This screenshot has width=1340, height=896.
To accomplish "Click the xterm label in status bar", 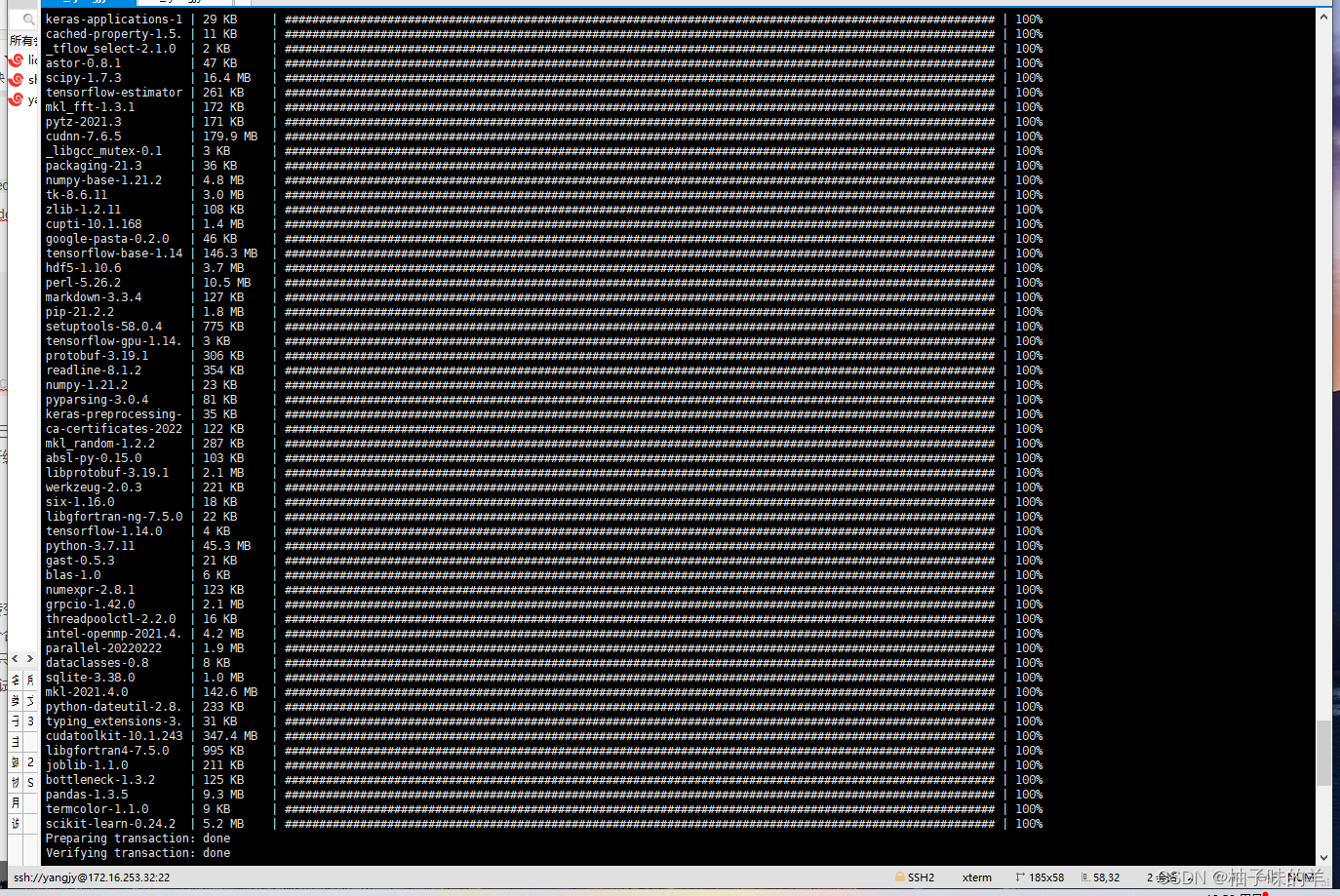I will click(977, 877).
